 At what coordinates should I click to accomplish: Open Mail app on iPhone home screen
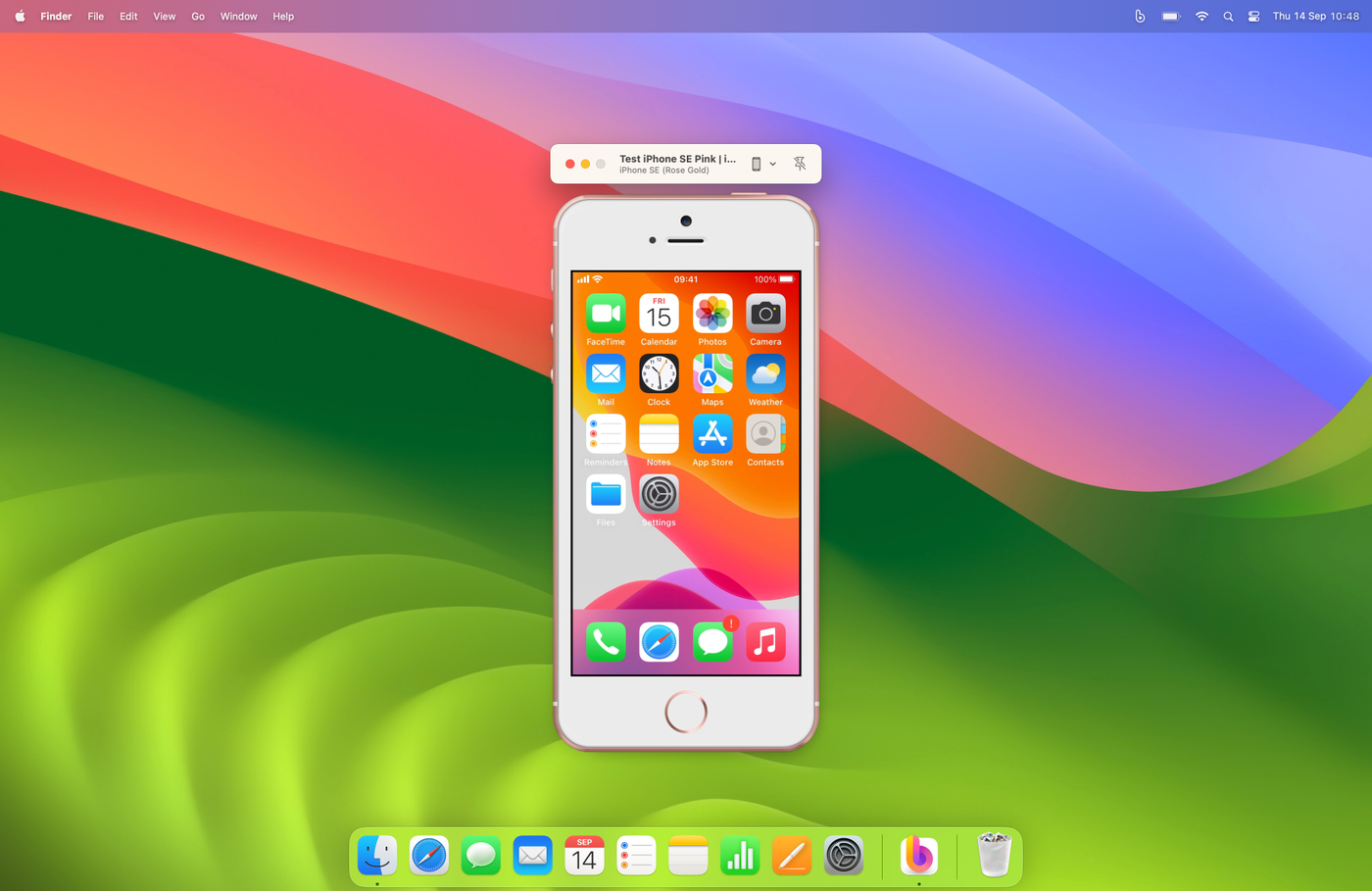(x=606, y=373)
